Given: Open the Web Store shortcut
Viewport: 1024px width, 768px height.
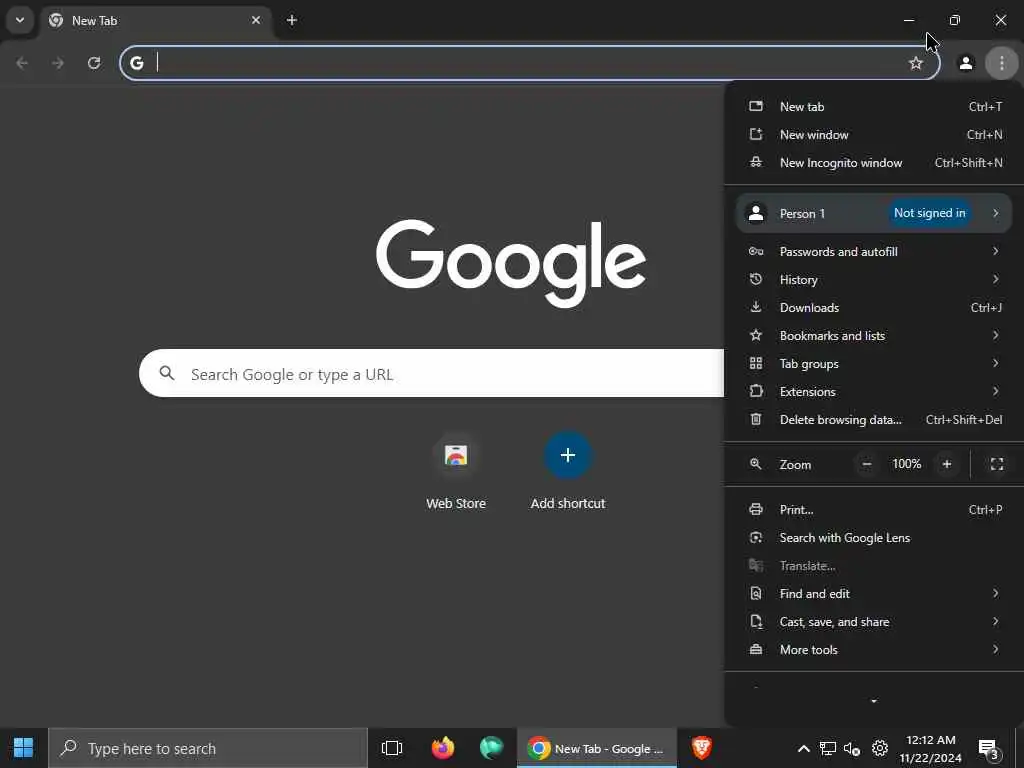Looking at the screenshot, I should (x=456, y=470).
